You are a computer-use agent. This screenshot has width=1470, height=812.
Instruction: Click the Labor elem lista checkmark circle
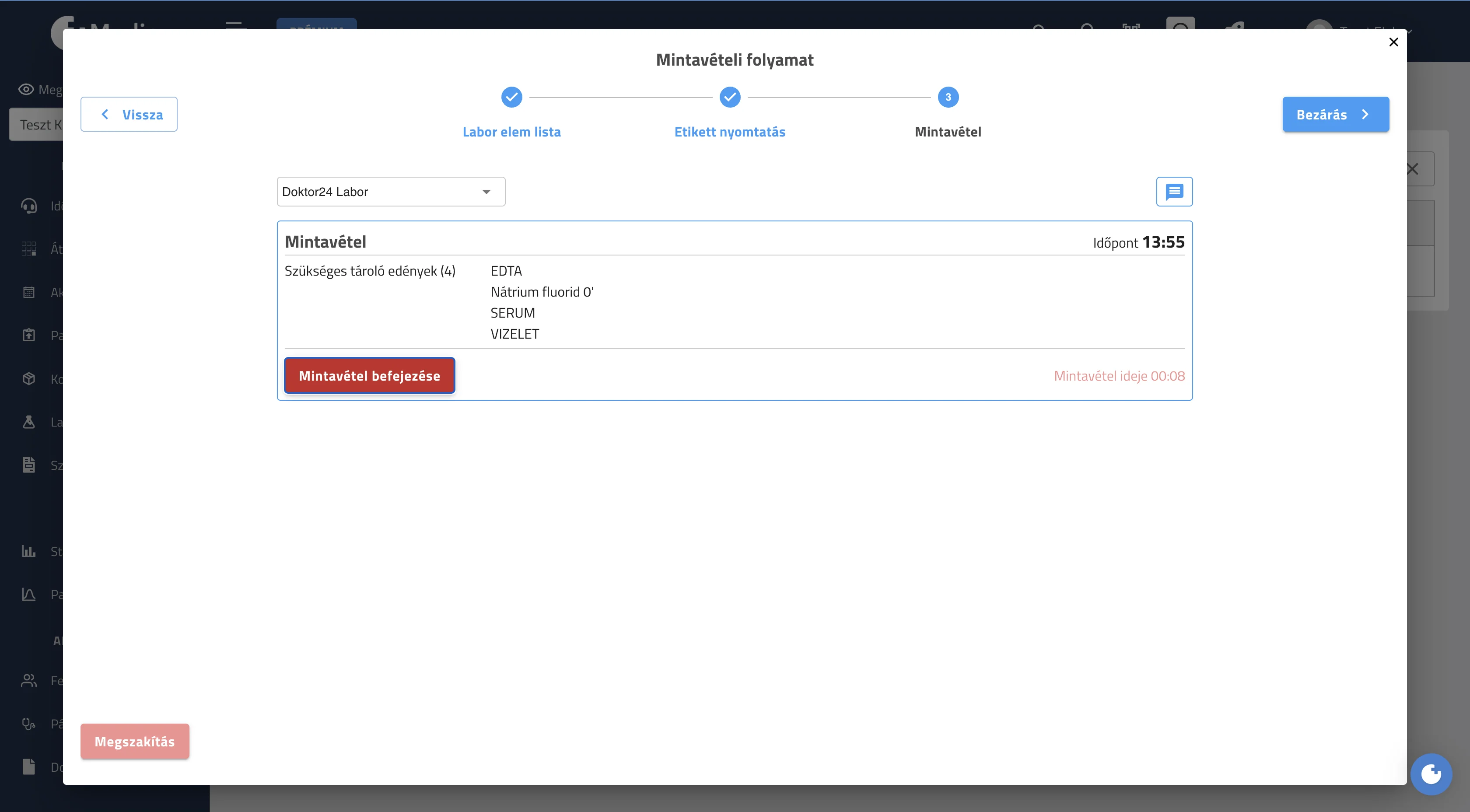click(x=512, y=97)
